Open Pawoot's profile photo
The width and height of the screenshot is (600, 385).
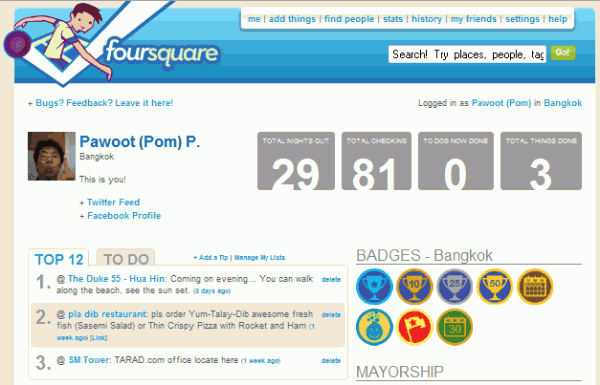click(52, 156)
